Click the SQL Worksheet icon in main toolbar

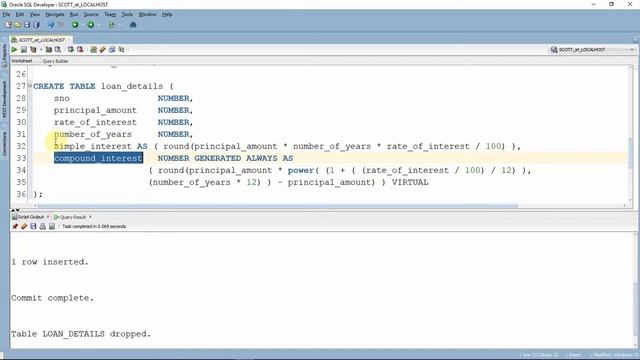pos(112,25)
